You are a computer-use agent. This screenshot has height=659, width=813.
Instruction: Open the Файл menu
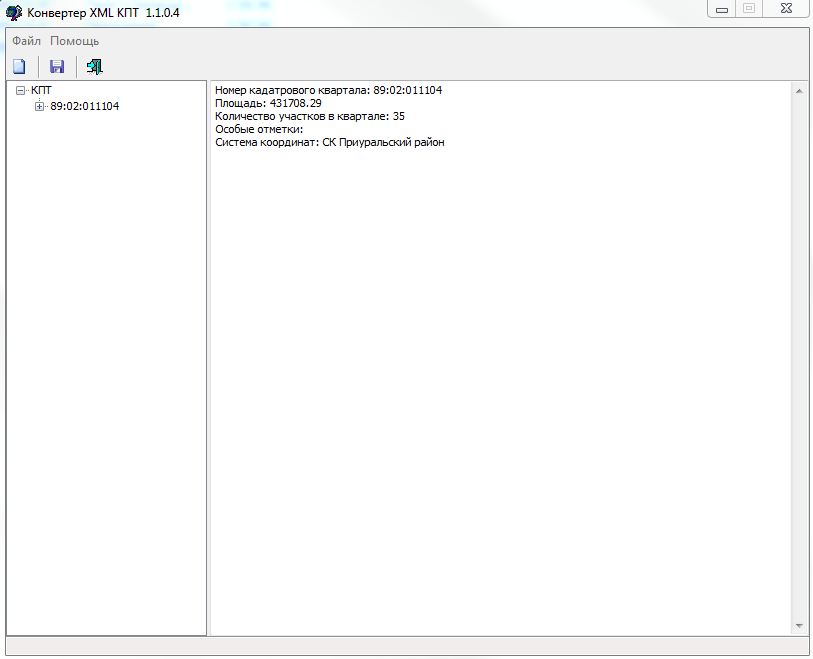[27, 41]
